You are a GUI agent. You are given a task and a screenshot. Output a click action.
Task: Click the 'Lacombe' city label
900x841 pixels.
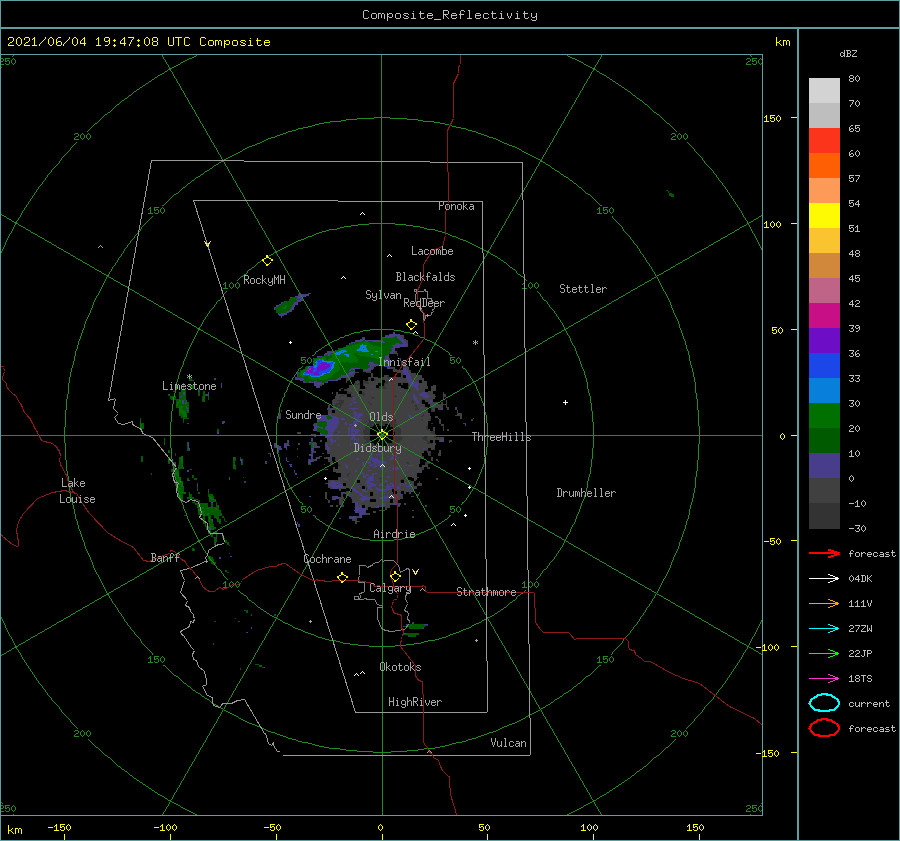click(x=432, y=251)
